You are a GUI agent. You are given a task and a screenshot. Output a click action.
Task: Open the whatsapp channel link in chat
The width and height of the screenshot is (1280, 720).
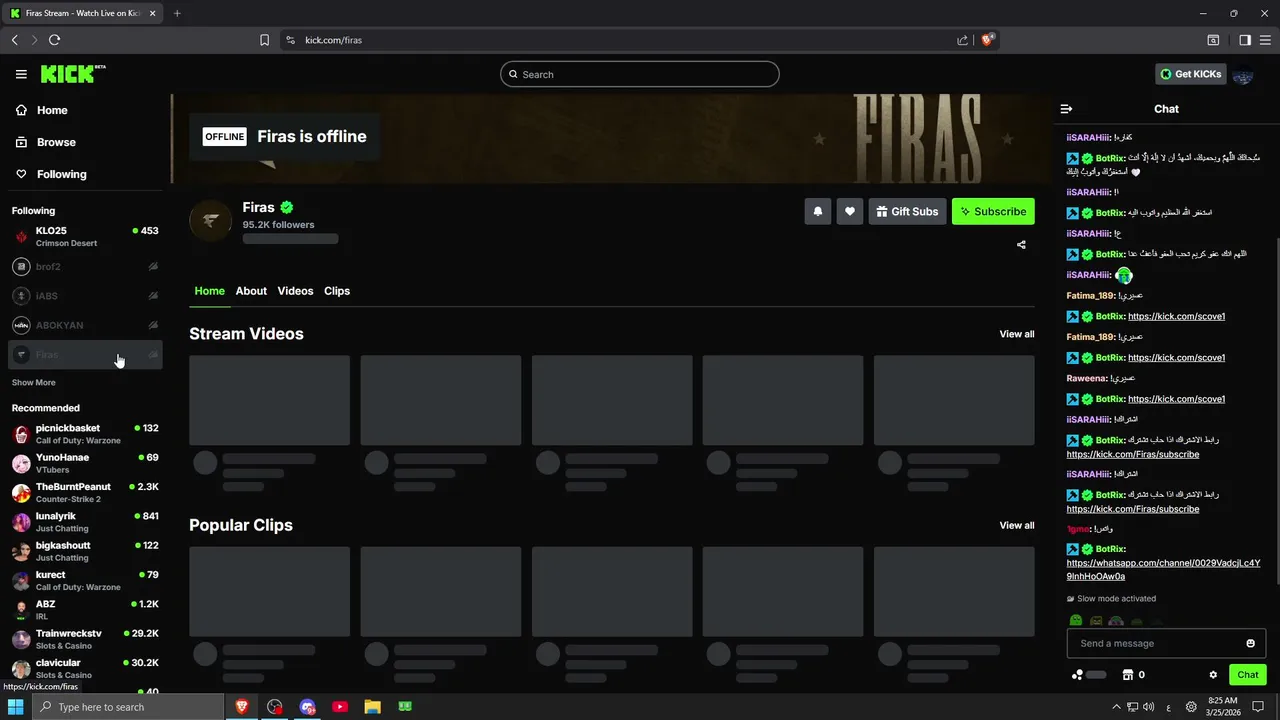[1163, 570]
